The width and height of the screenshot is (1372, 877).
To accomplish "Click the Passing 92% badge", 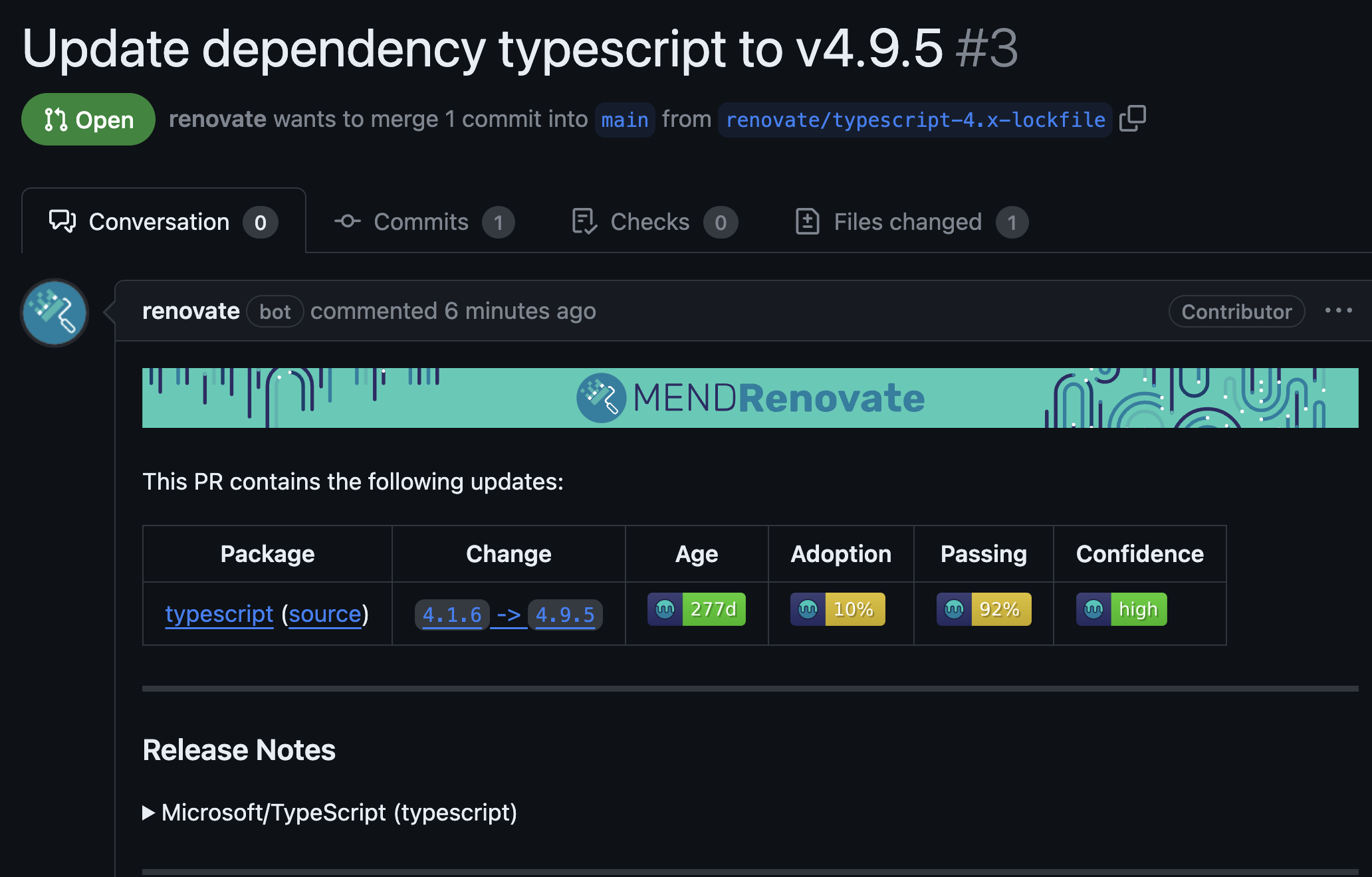I will [x=984, y=609].
